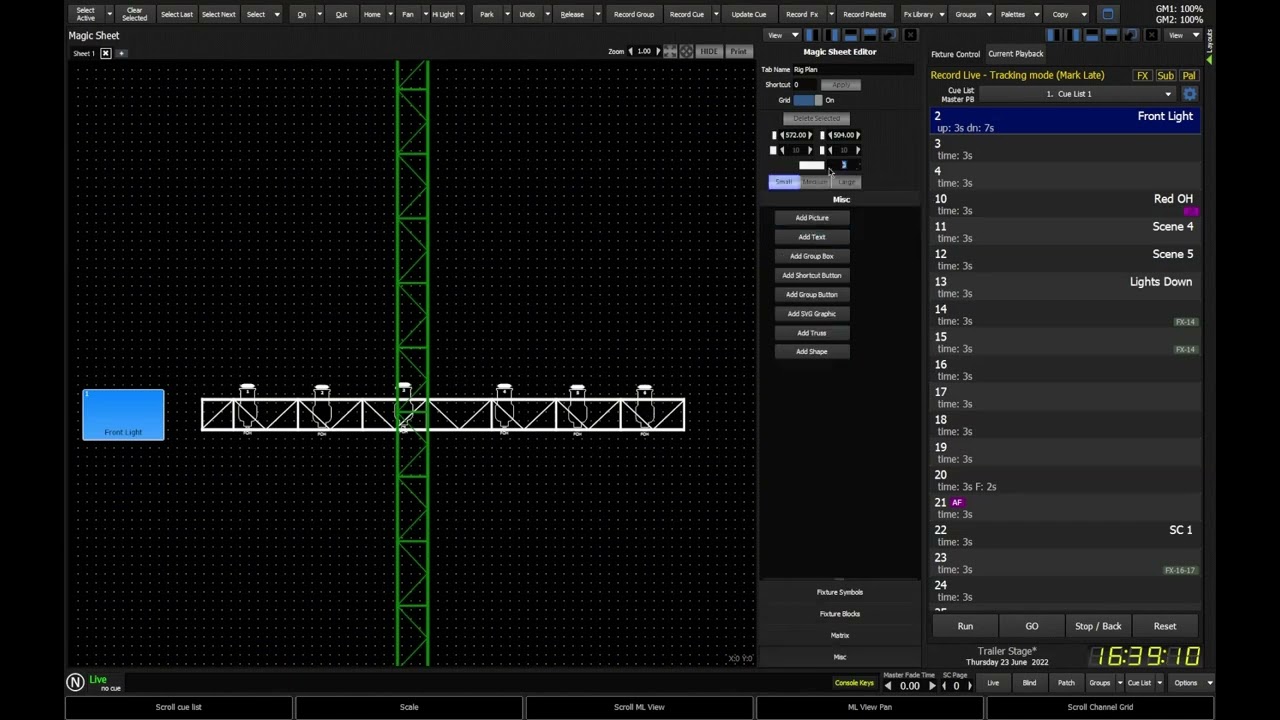Viewport: 1280px width, 720px height.
Task: Toggle the Grid switch off
Action: pyautogui.click(x=807, y=100)
